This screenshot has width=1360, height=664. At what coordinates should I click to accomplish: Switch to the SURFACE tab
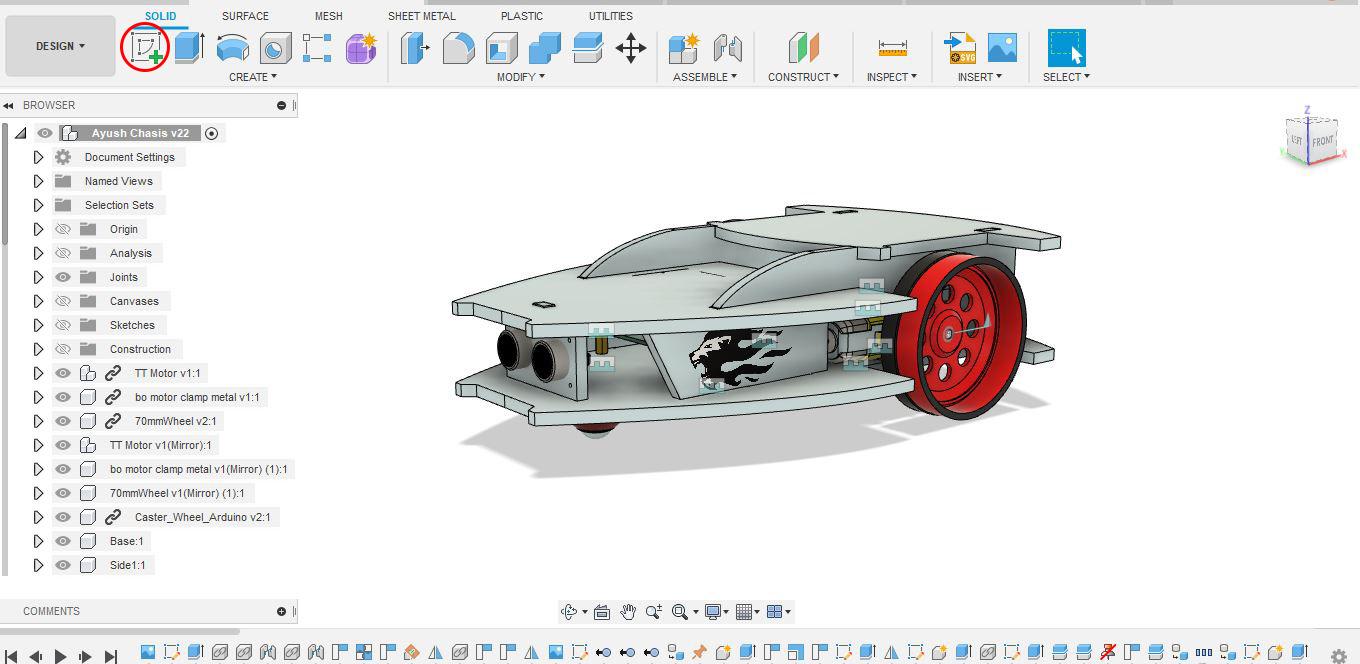243,16
